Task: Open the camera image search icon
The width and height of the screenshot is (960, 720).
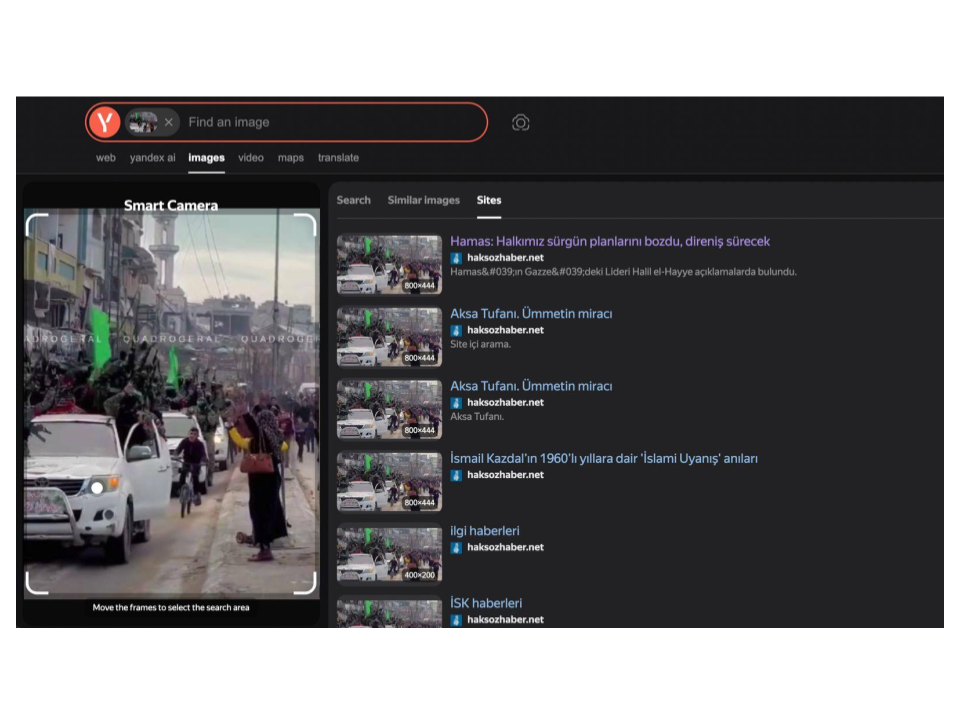Action: pyautogui.click(x=520, y=122)
